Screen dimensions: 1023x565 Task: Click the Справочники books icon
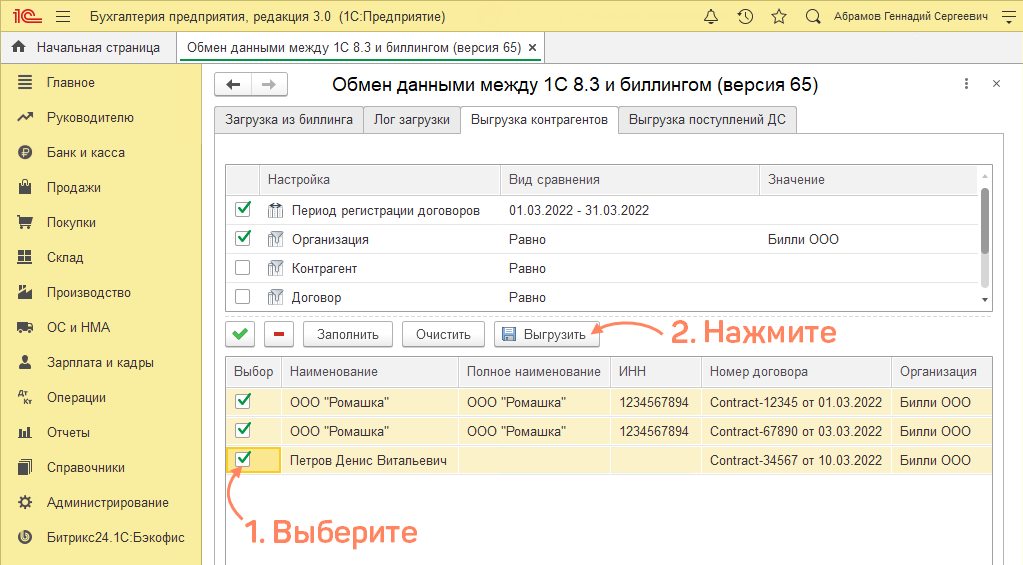pos(25,467)
